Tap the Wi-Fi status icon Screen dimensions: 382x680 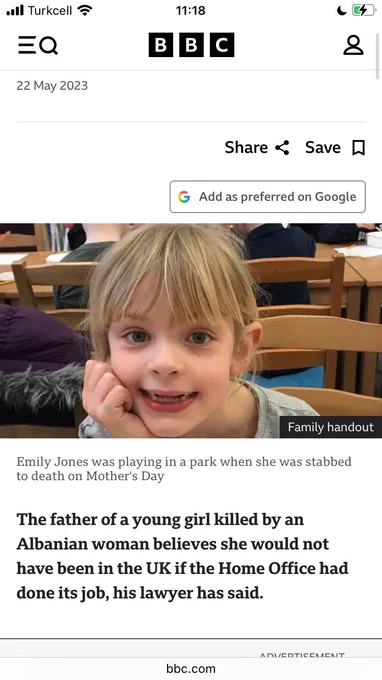pos(85,10)
